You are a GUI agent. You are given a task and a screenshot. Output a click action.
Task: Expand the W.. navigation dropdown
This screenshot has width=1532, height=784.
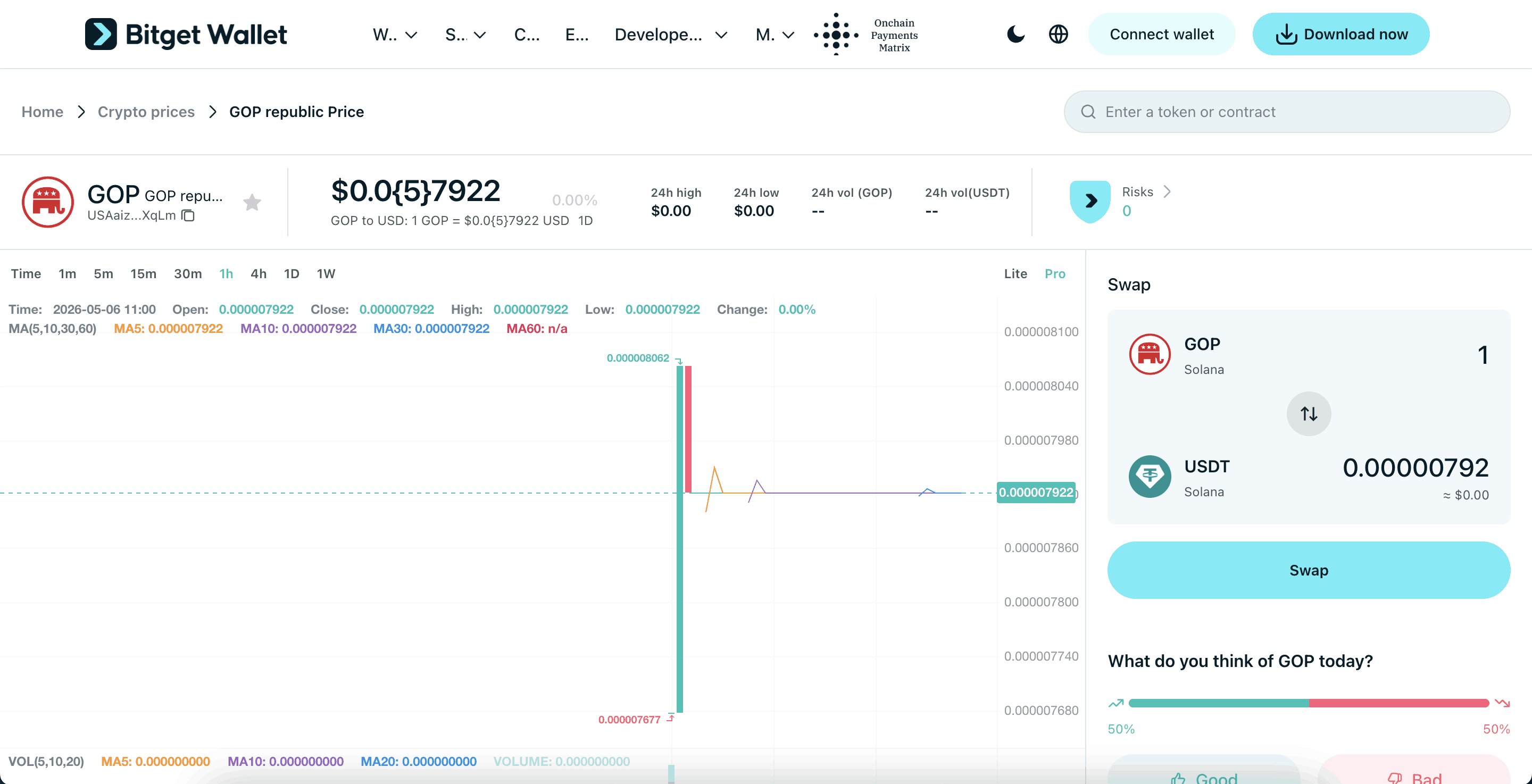(x=395, y=35)
